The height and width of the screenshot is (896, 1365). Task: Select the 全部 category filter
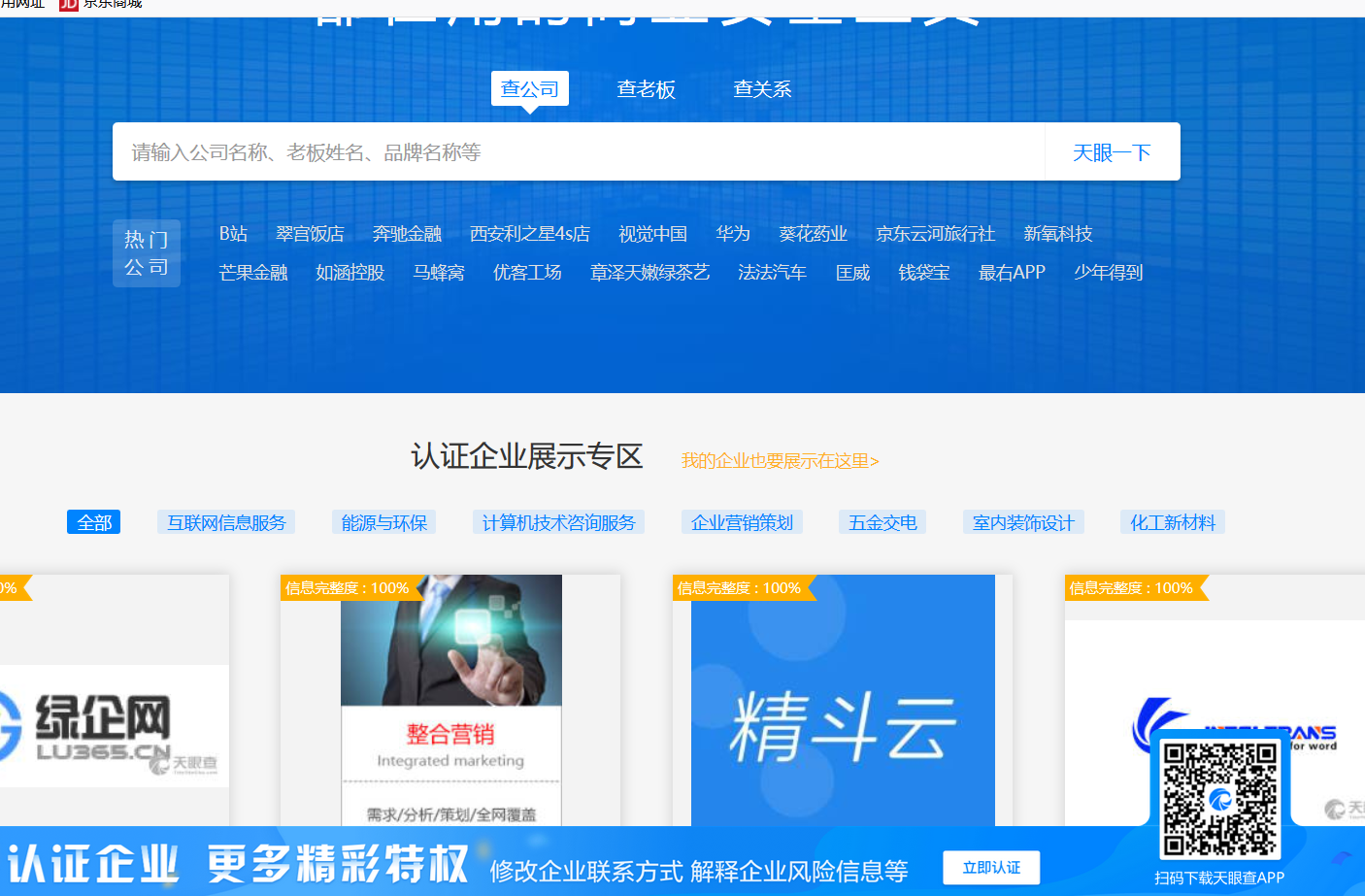point(94,522)
